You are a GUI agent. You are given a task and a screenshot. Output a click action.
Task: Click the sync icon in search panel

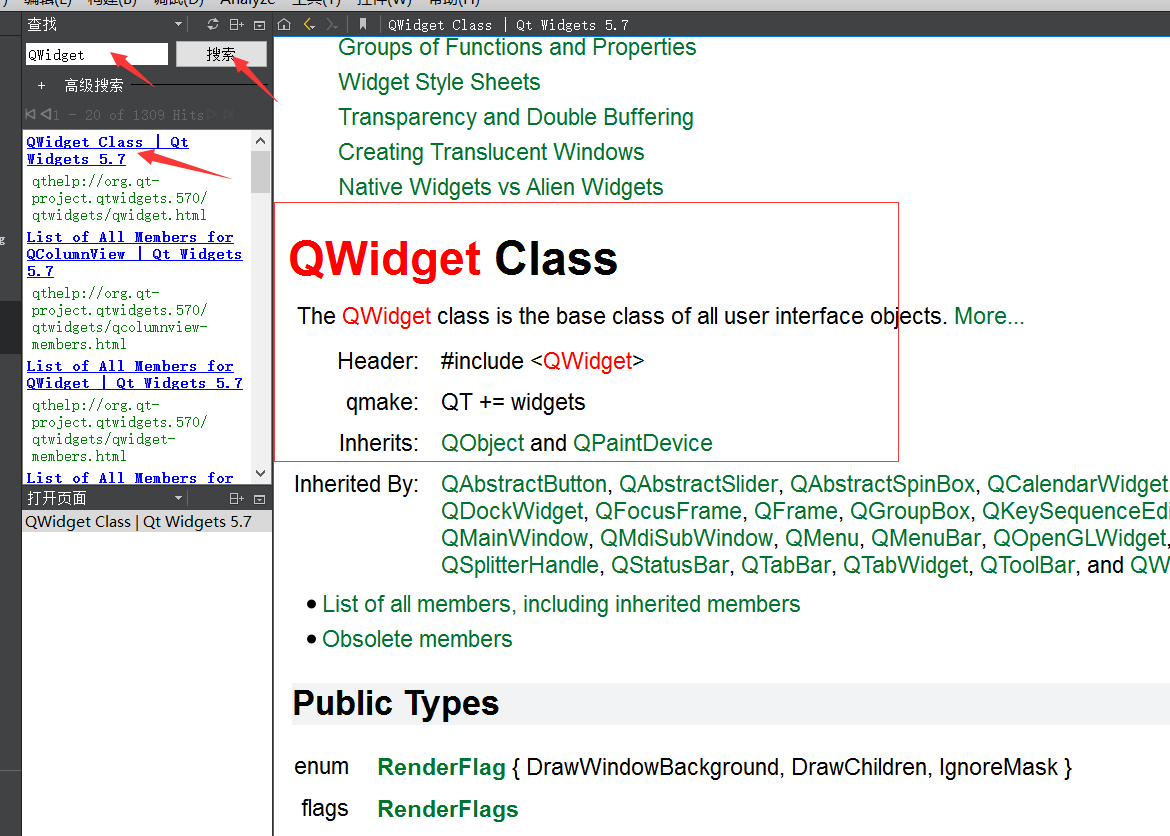coord(213,24)
